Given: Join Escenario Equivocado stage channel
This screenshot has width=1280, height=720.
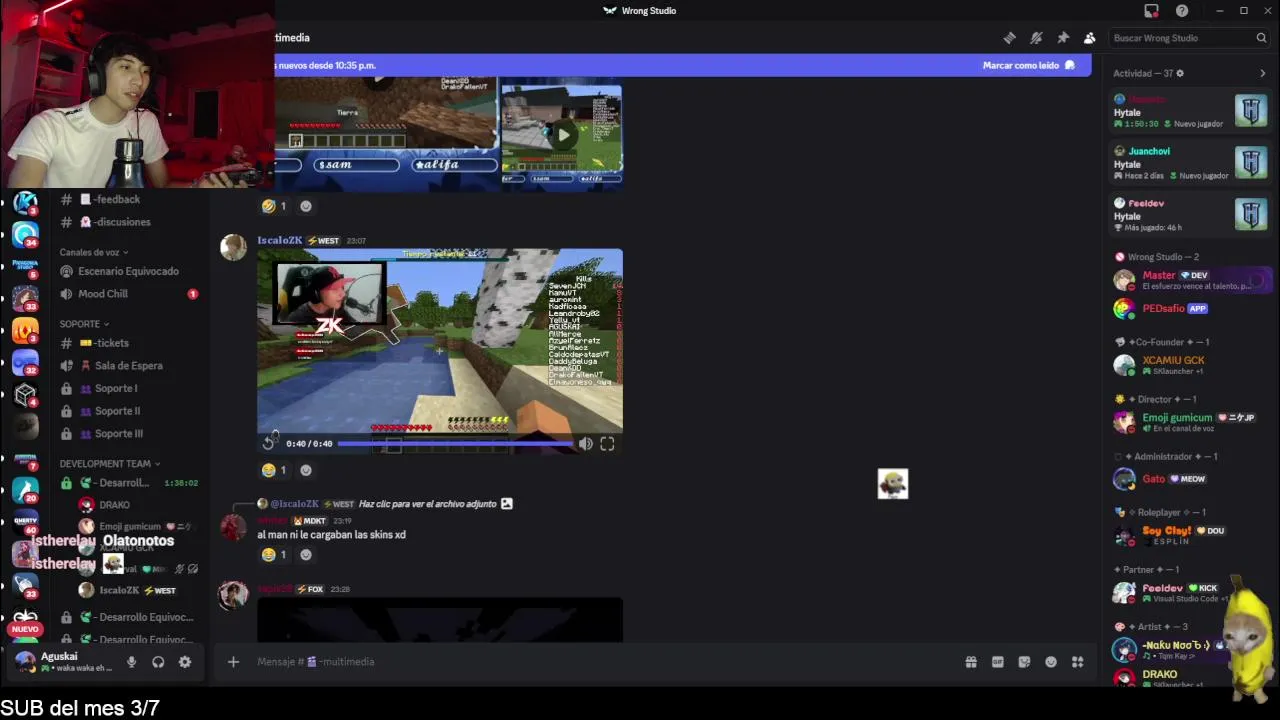Looking at the screenshot, I should (x=128, y=271).
